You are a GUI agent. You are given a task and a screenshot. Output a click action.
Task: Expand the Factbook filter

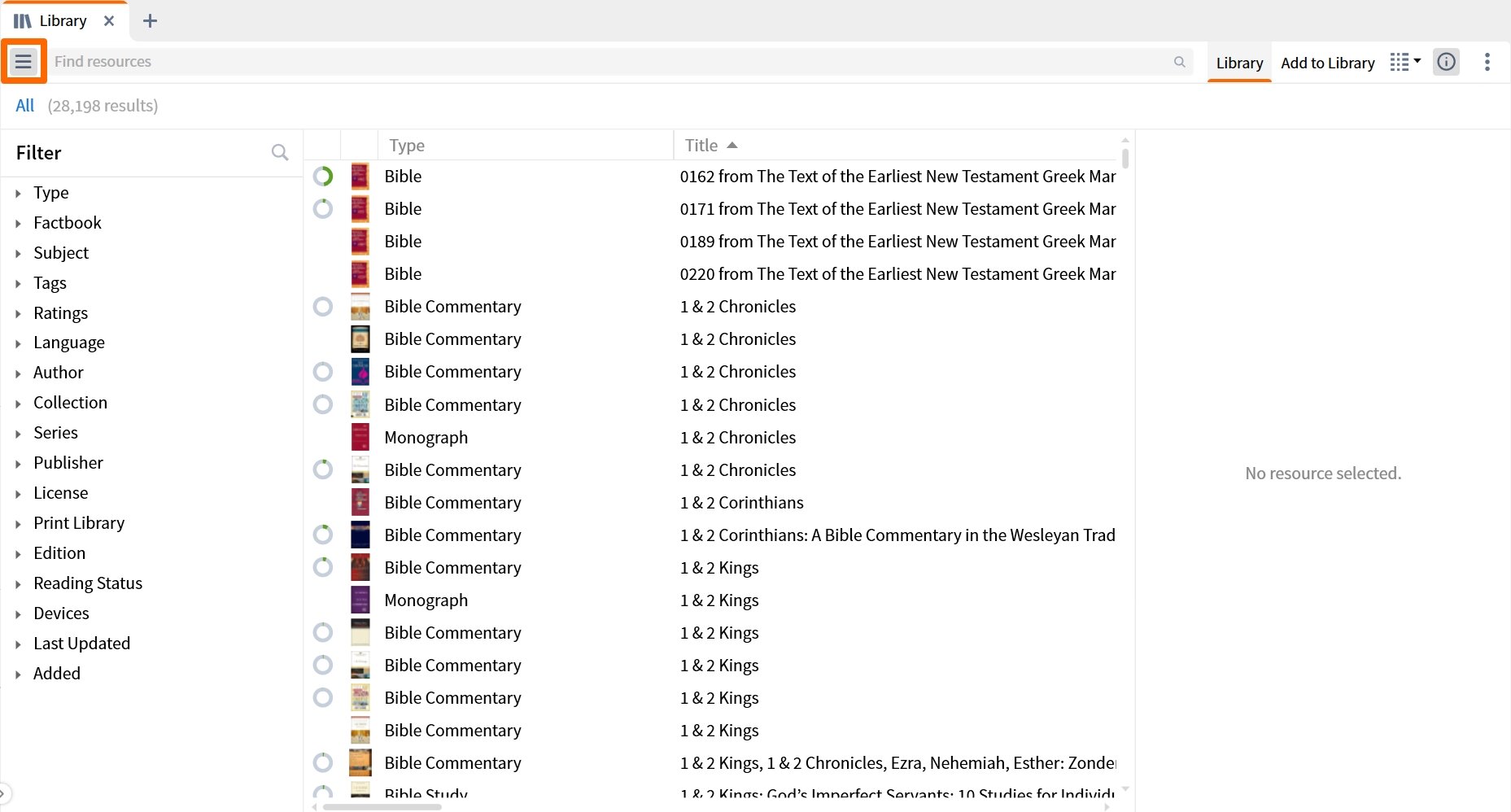[x=18, y=224]
